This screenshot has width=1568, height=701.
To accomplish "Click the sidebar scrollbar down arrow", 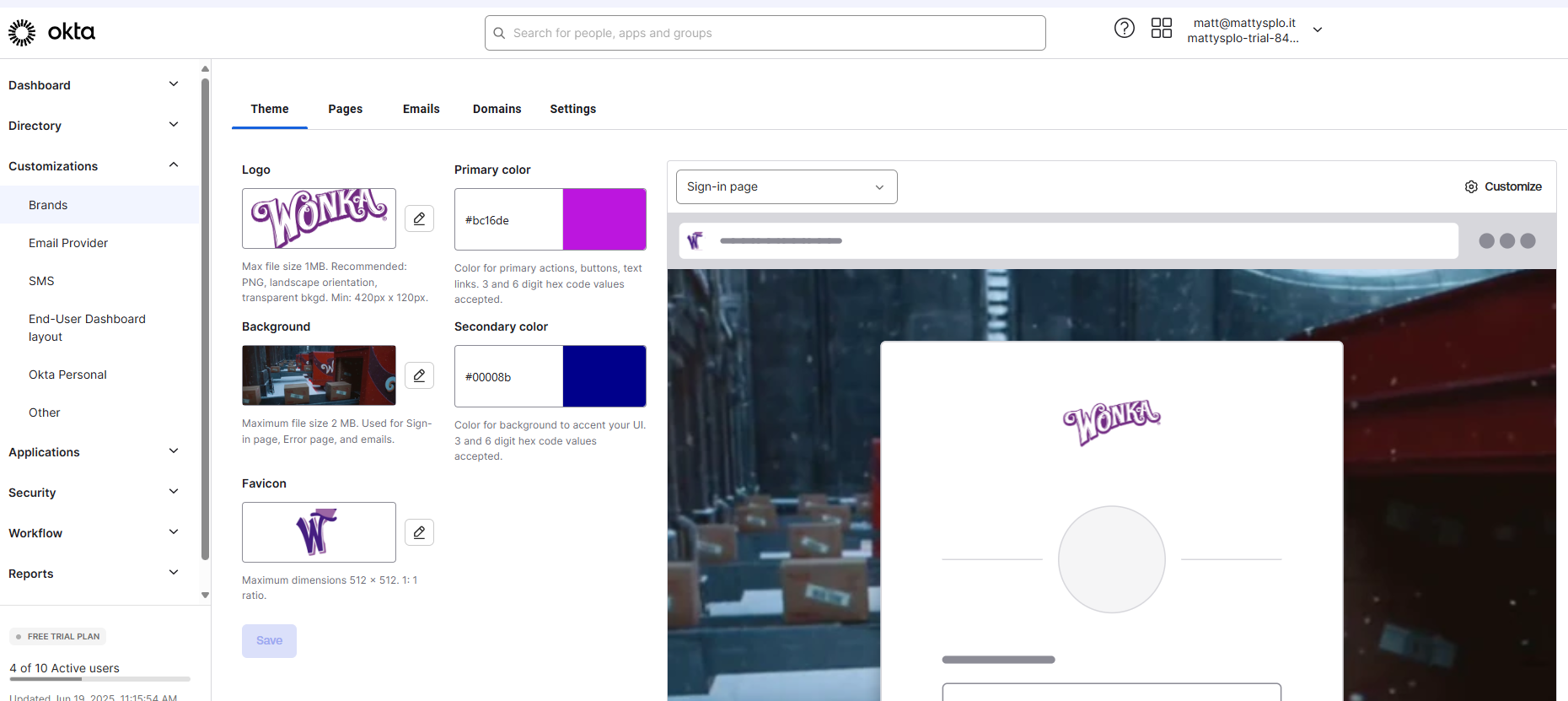I will point(205,595).
